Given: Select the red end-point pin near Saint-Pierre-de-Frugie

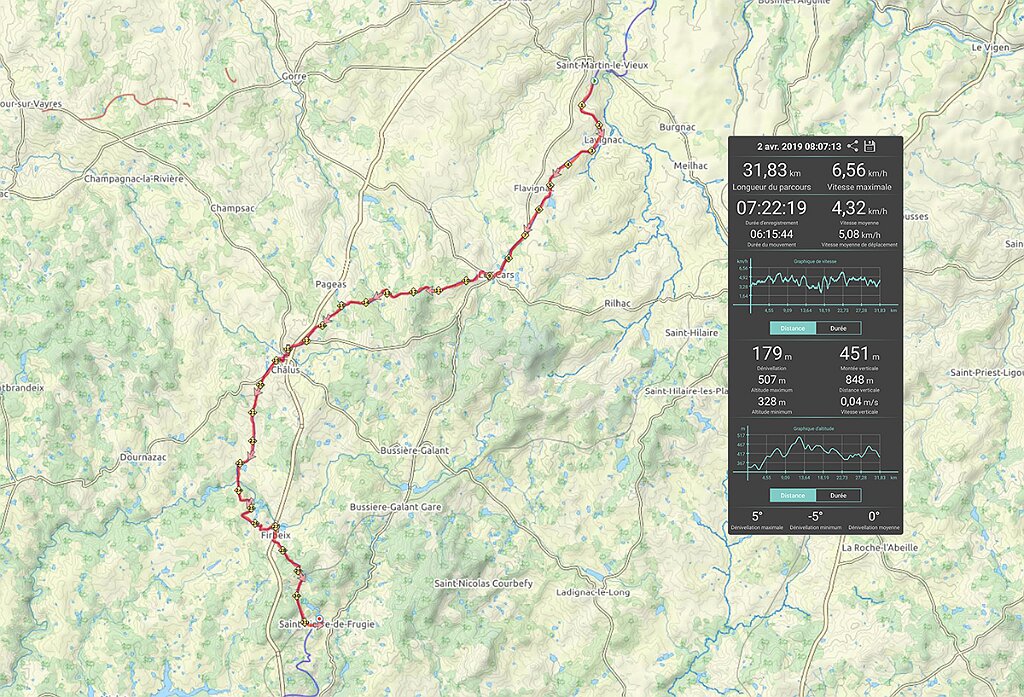Looking at the screenshot, I should [319, 618].
